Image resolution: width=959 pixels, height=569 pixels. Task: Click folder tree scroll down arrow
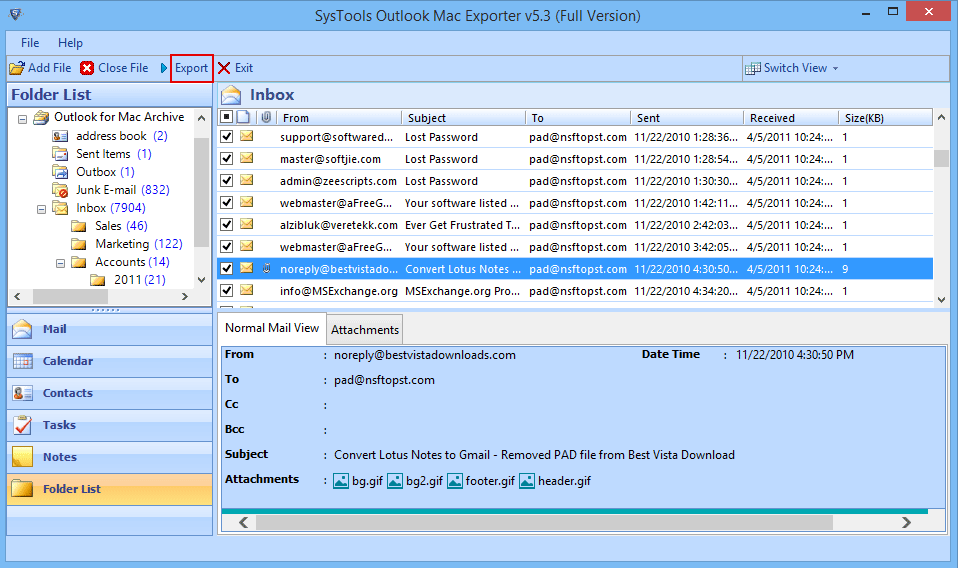201,280
